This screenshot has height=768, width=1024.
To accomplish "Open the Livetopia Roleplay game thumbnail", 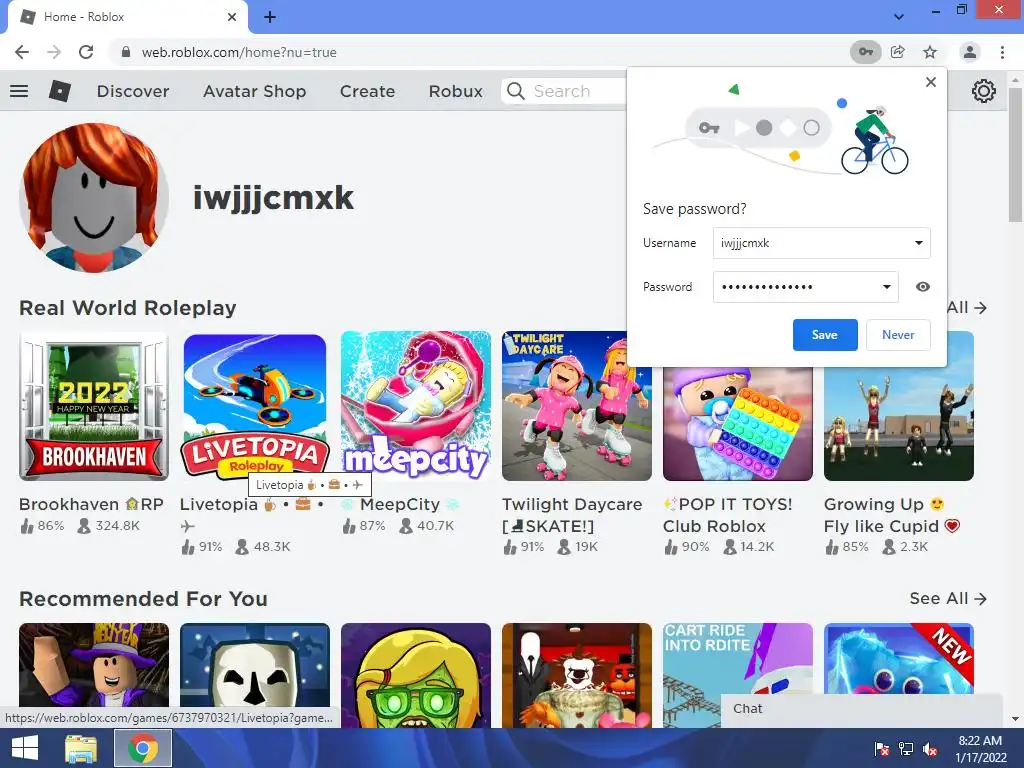I will [255, 406].
